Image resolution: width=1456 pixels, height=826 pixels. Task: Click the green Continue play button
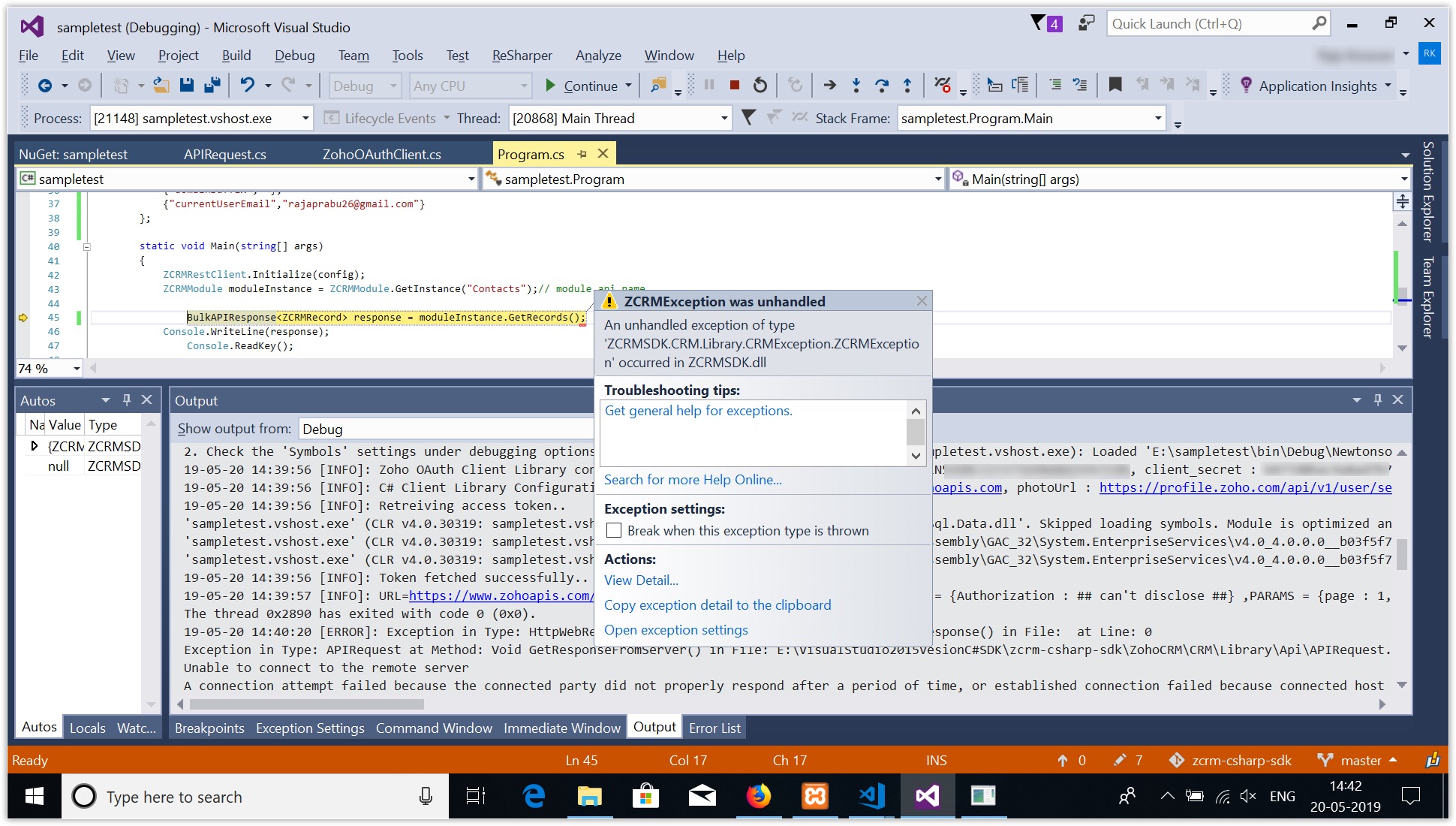click(550, 86)
